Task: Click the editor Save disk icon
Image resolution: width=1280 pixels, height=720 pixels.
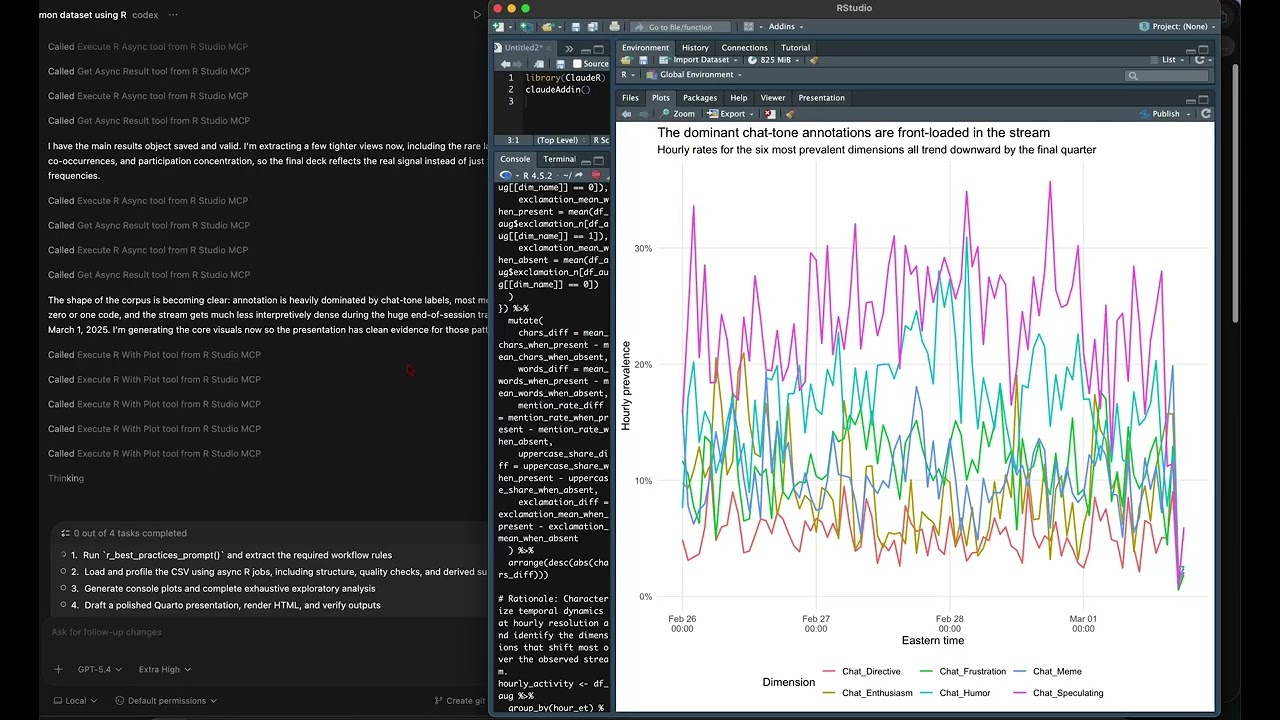Action: [560, 64]
